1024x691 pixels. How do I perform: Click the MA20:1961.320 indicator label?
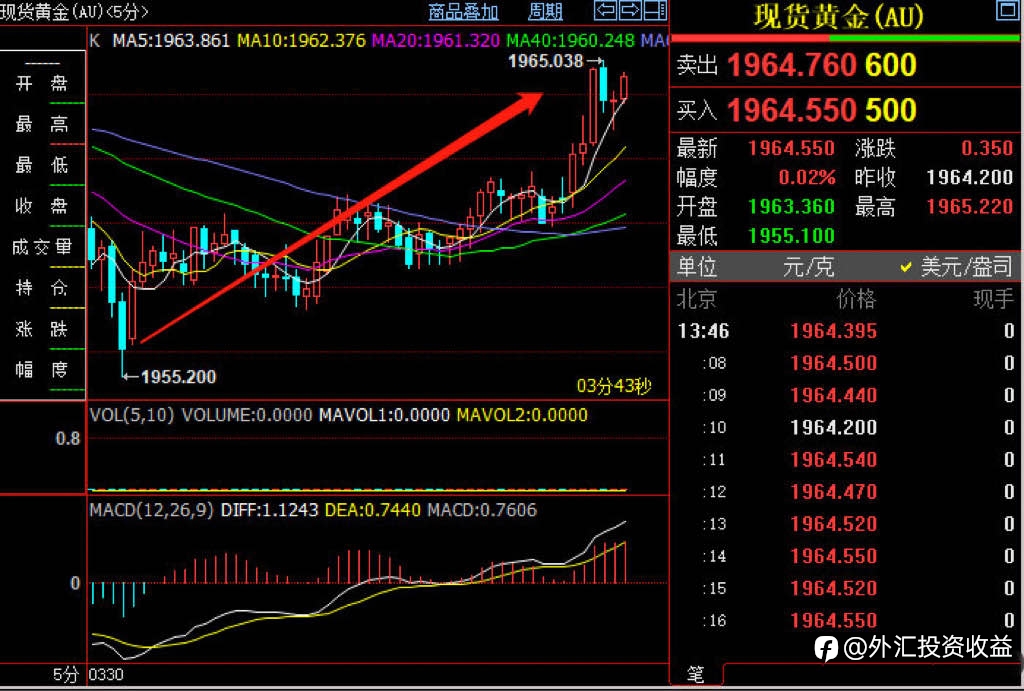pyautogui.click(x=436, y=40)
